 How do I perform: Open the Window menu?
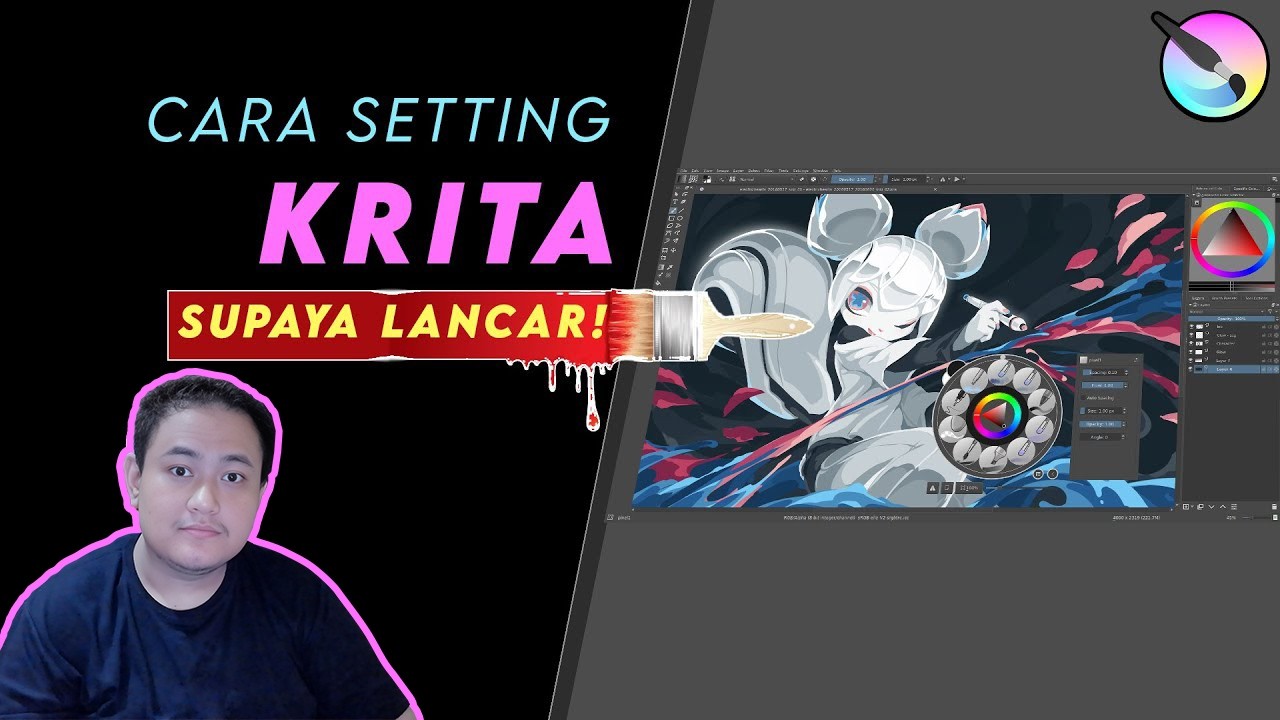[820, 170]
